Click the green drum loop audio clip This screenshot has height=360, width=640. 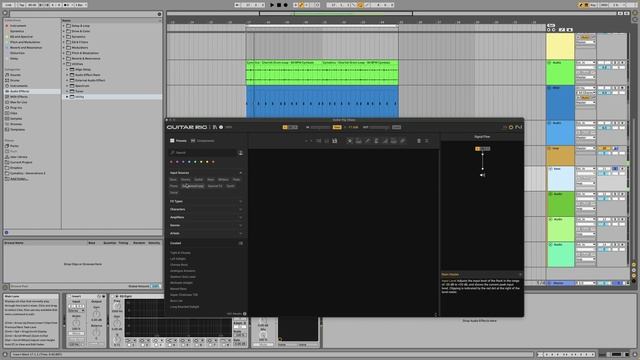(322, 73)
